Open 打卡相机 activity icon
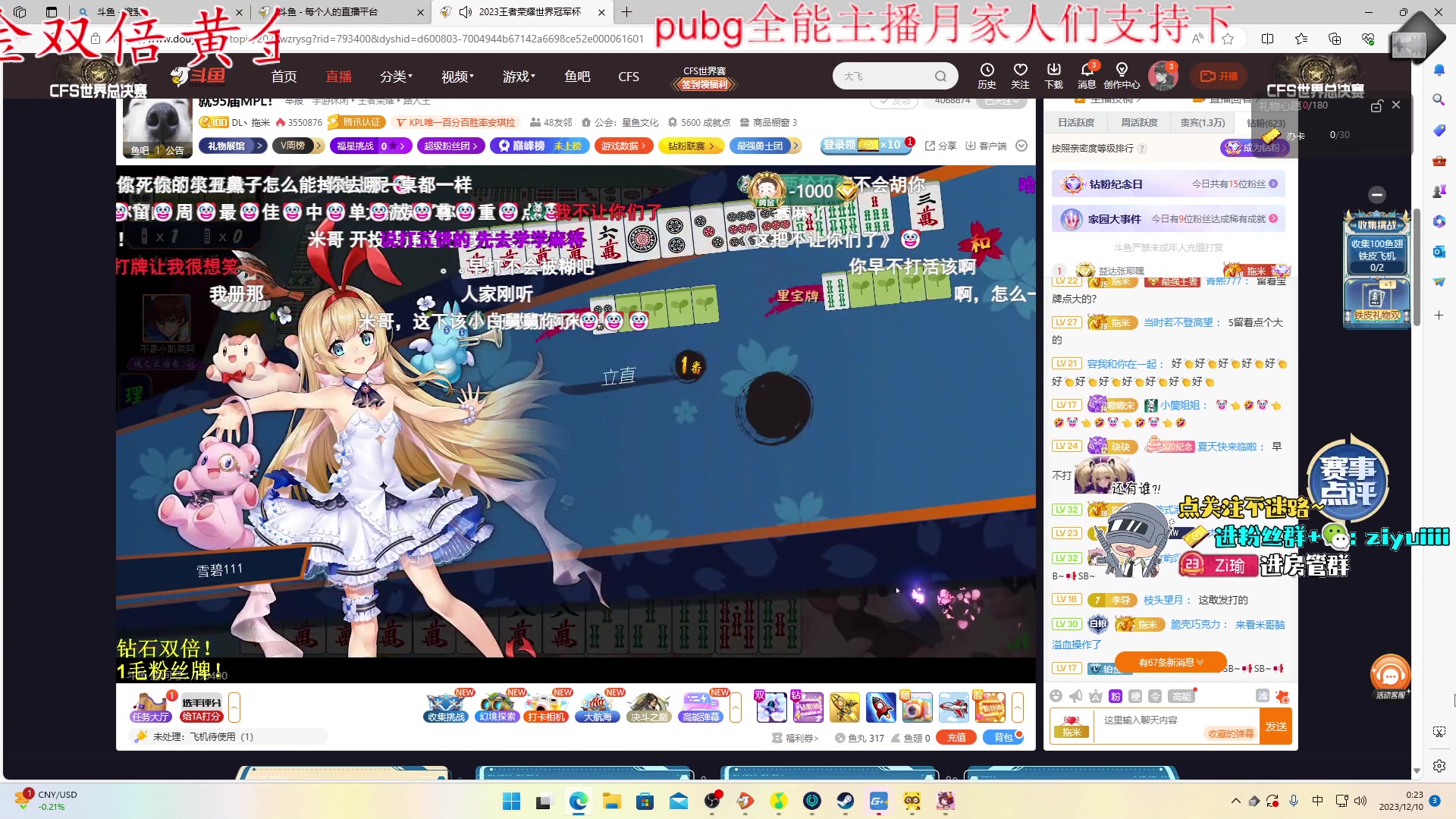1456x819 pixels. click(x=547, y=707)
